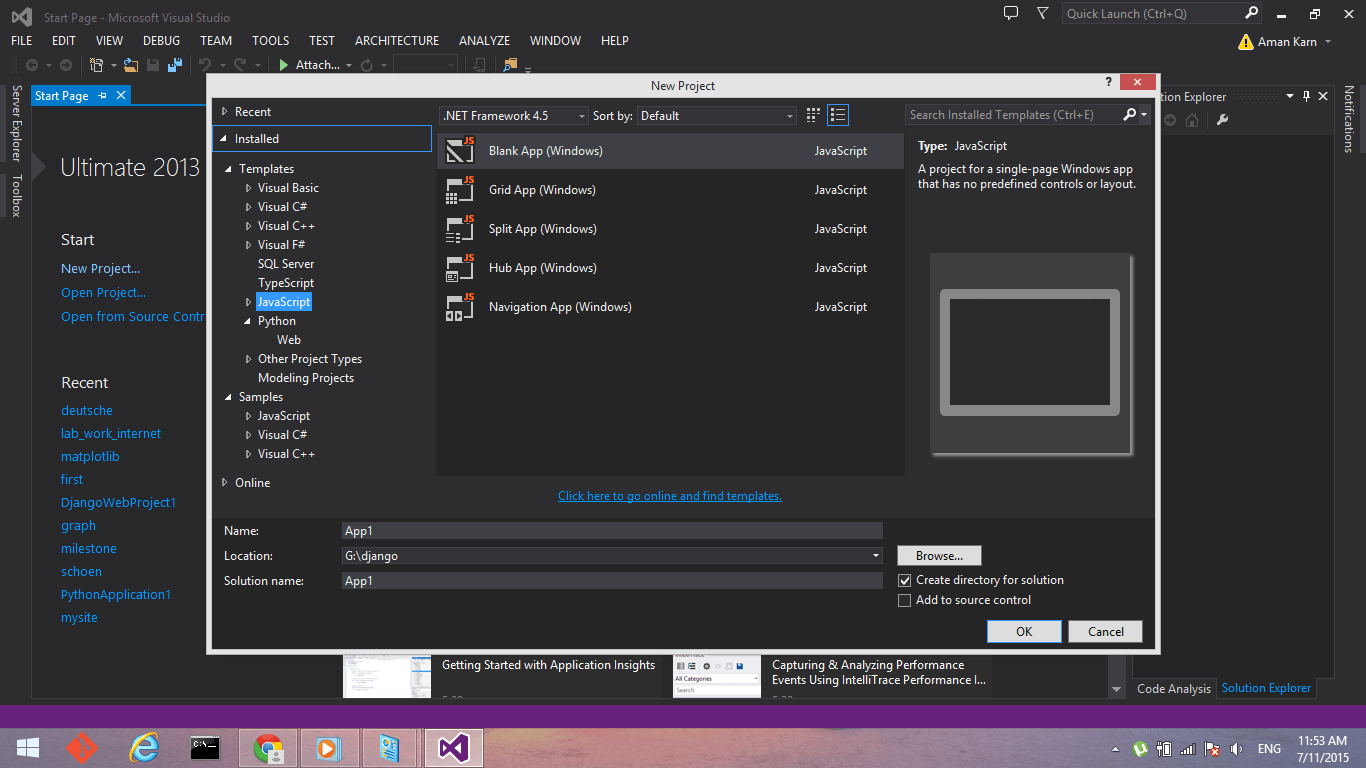This screenshot has width=1366, height=768.
Task: Click inside the Solution name input field
Action: pyautogui.click(x=611, y=580)
